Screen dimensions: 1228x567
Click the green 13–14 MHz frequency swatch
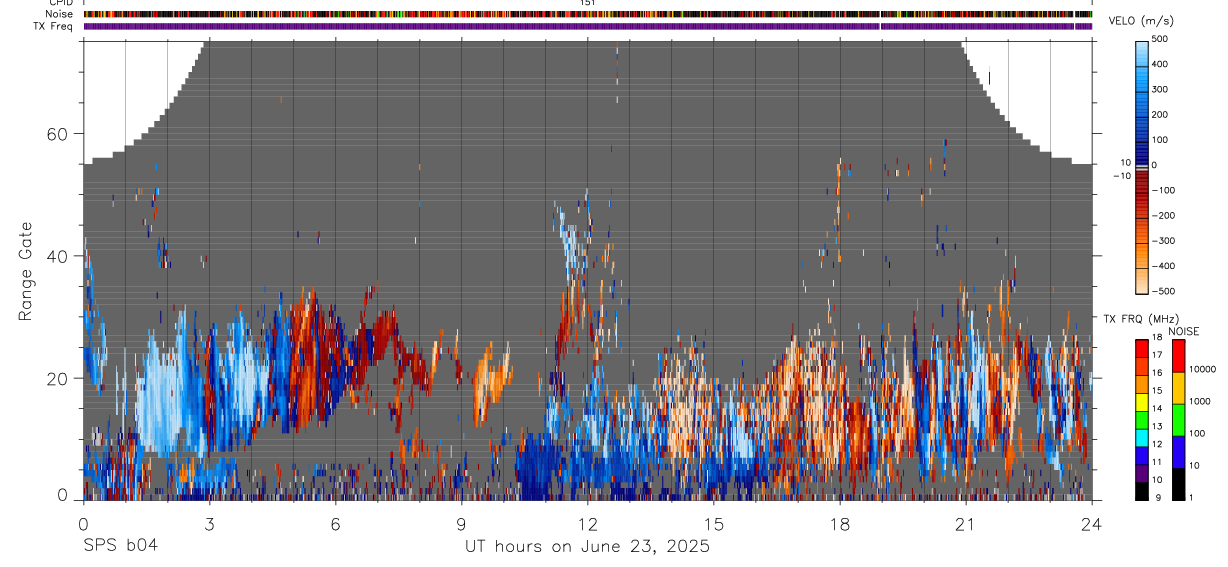[1142, 420]
